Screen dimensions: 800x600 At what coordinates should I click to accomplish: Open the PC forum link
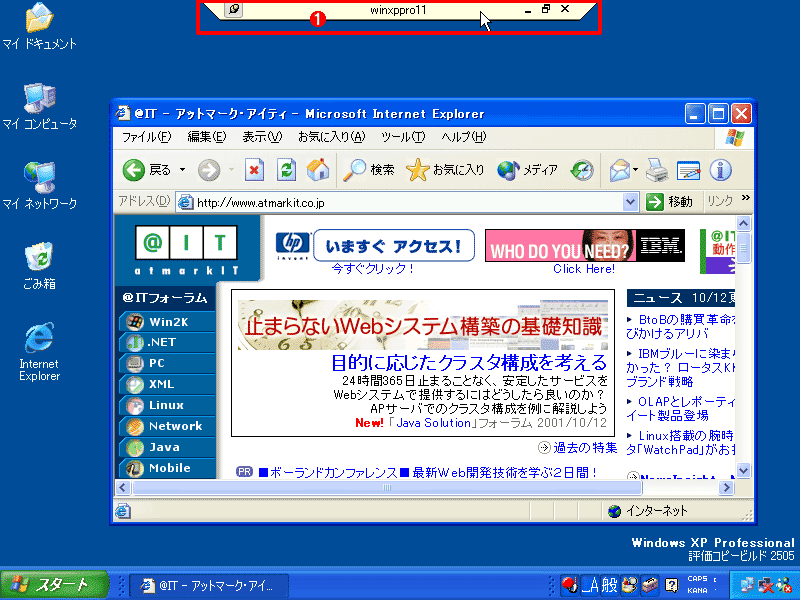(x=167, y=363)
